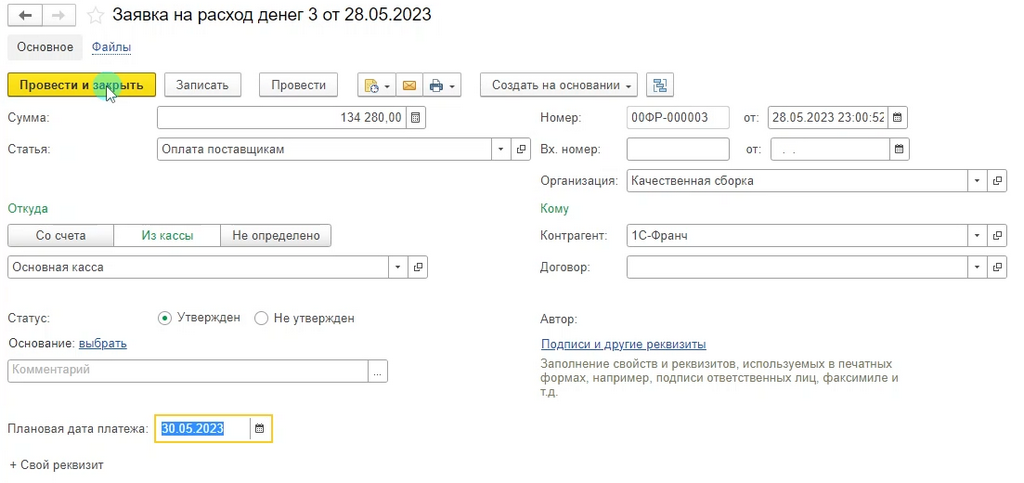
Task: Switch source to Со счета
Action: click(61, 236)
